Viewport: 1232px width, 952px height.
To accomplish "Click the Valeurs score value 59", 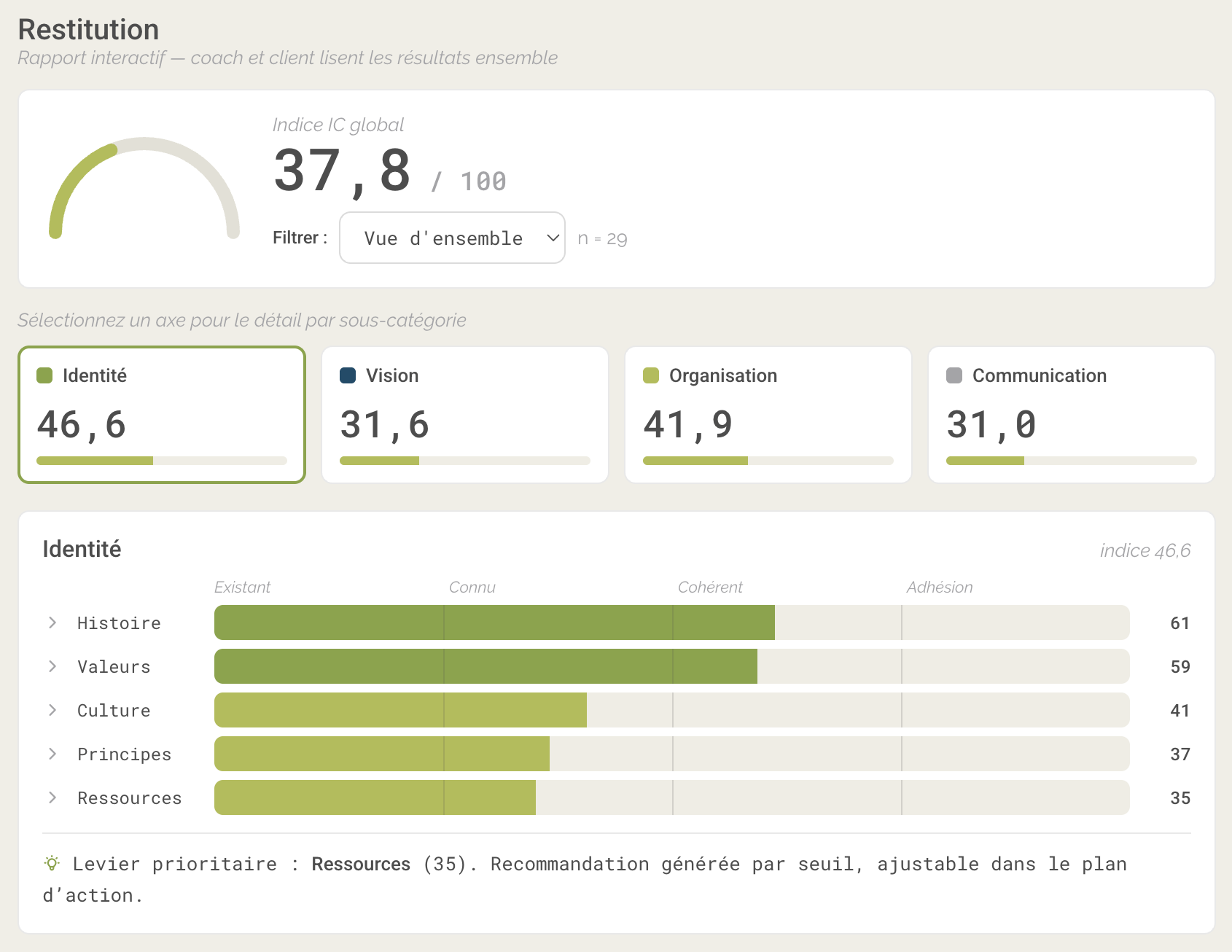I will (1180, 667).
